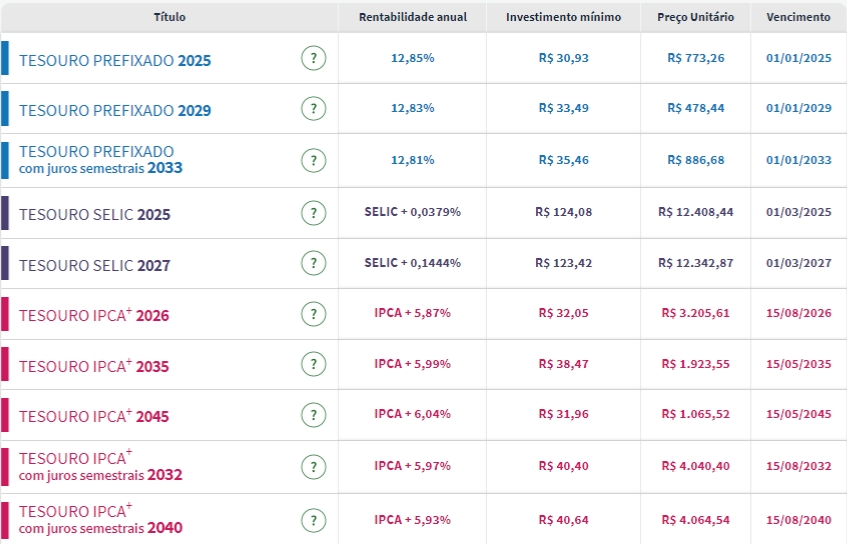Click question mark for Prefixado juros semestrais 2033
This screenshot has height=544, width=847.
[313, 160]
